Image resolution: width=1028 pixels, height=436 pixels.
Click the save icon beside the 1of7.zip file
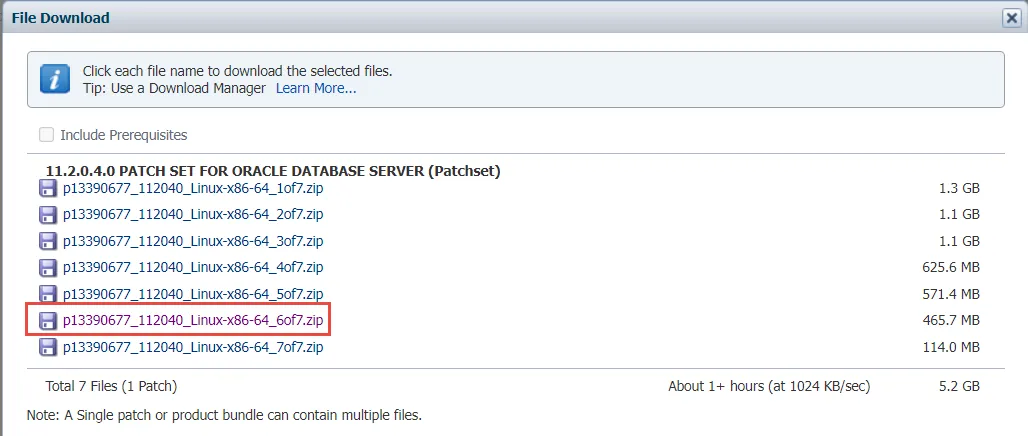coord(47,189)
